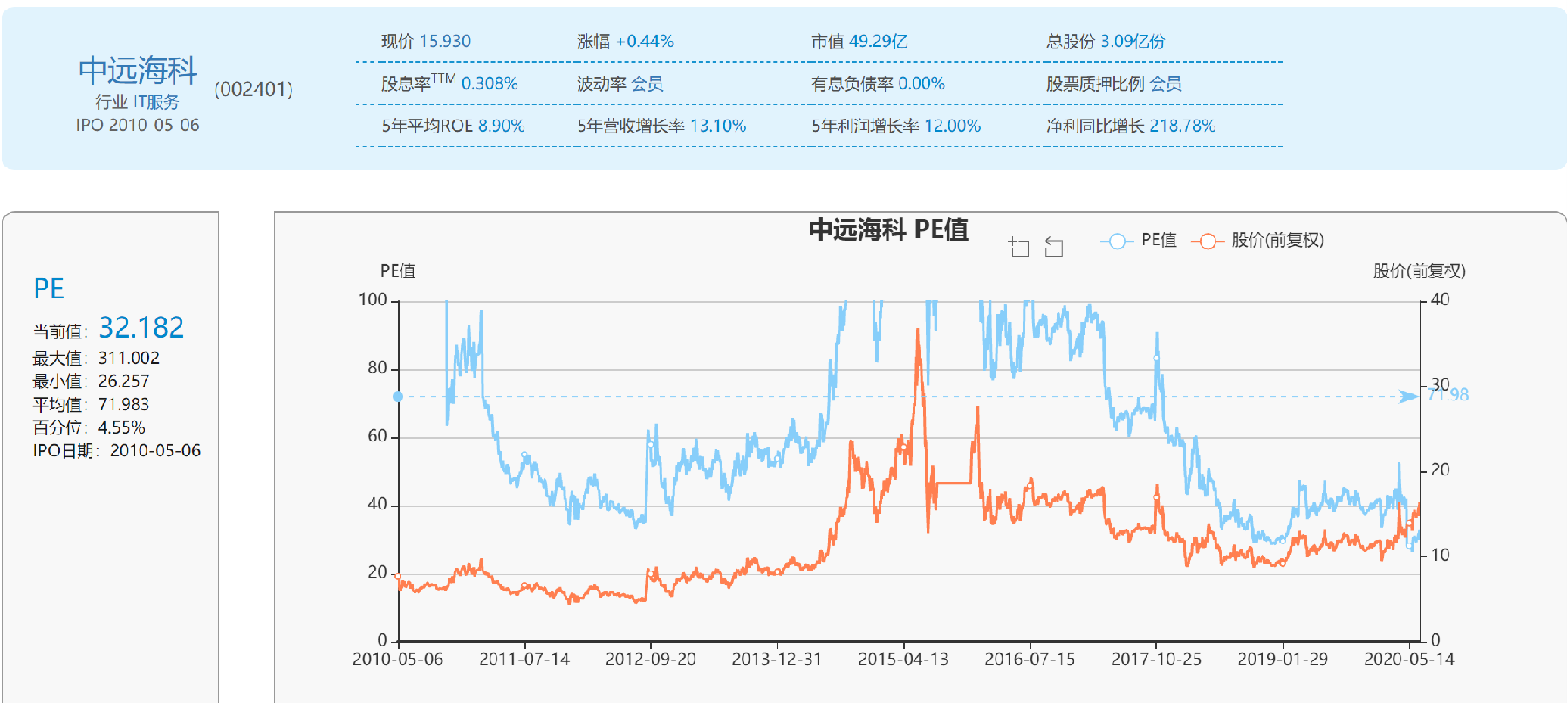Click the PE heading in side panel
Screen dimensions: 1568x704
[49, 289]
